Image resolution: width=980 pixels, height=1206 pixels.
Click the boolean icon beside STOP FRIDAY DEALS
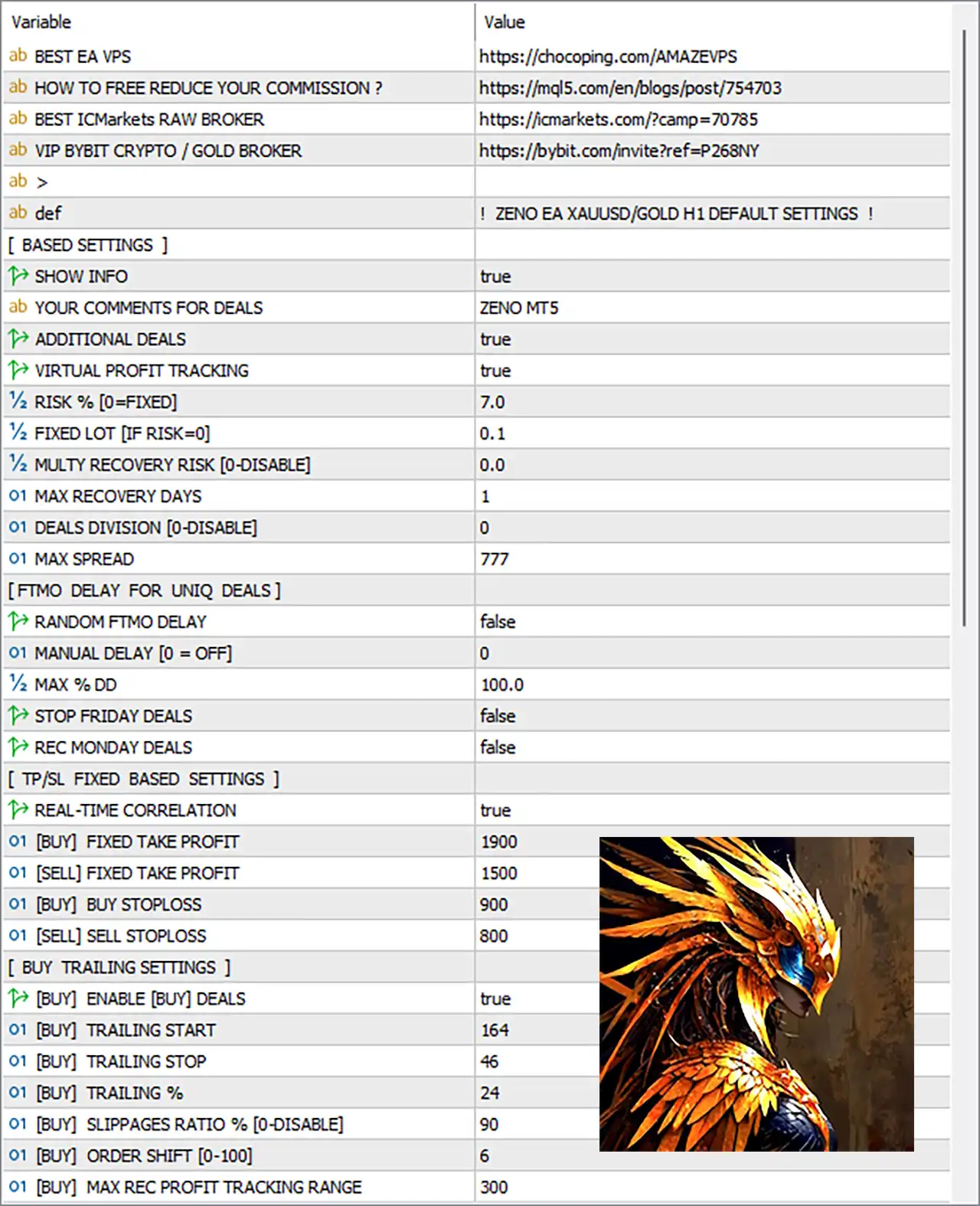click(x=18, y=715)
